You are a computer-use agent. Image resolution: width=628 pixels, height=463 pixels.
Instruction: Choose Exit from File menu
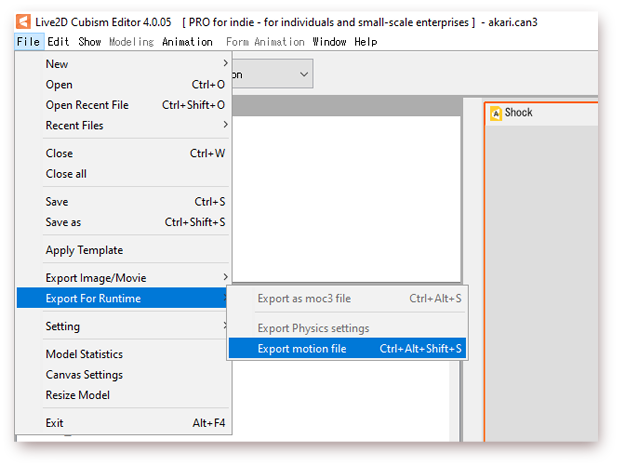coord(123,423)
